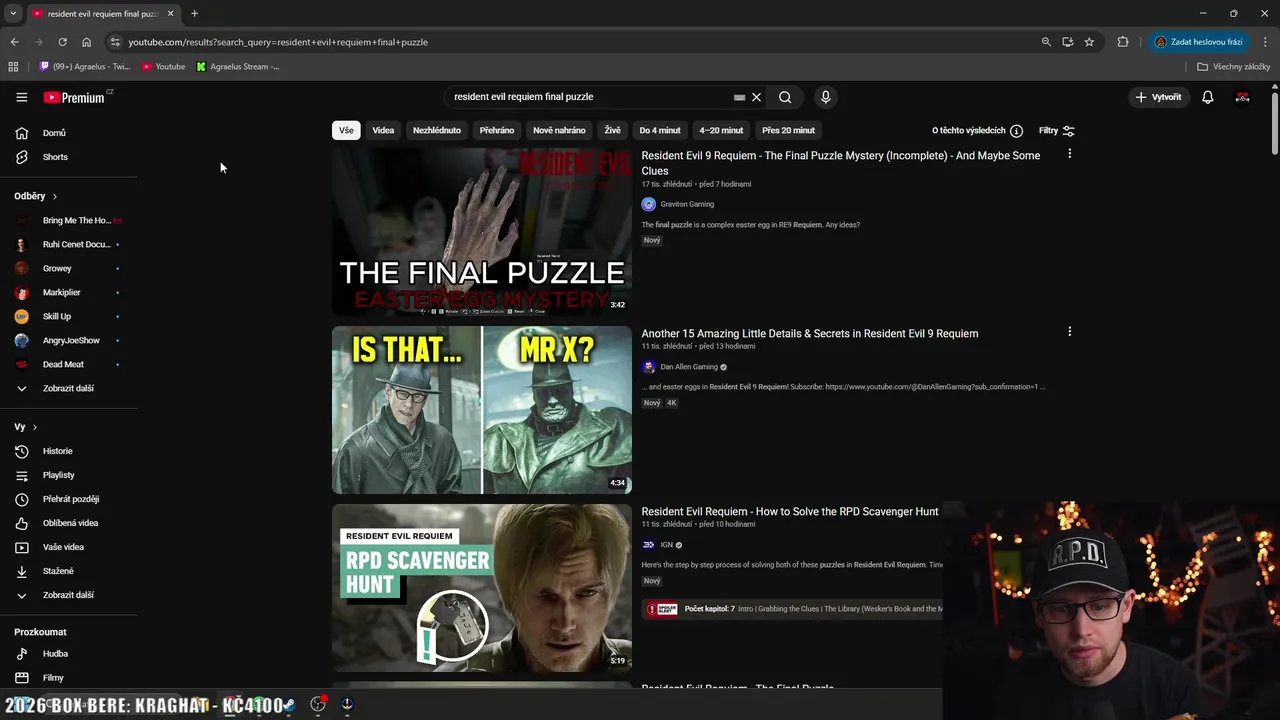1280x720 pixels.
Task: Select the Živě filter chip
Action: click(x=612, y=131)
